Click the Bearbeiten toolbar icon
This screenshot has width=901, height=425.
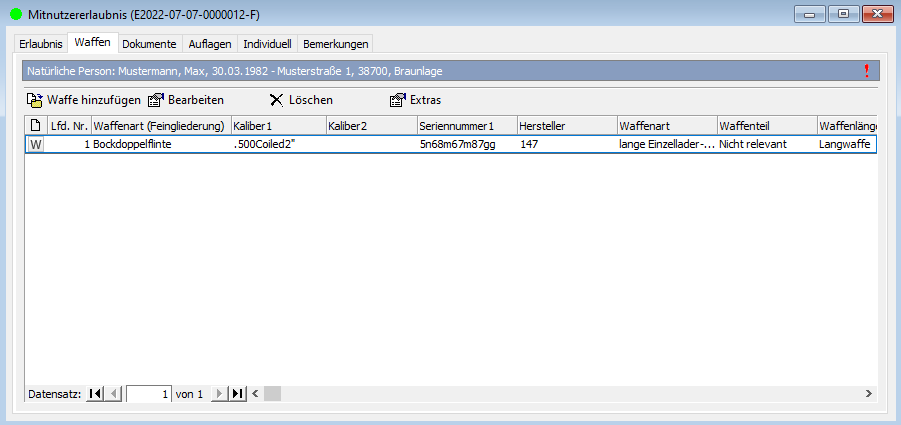(x=156, y=100)
